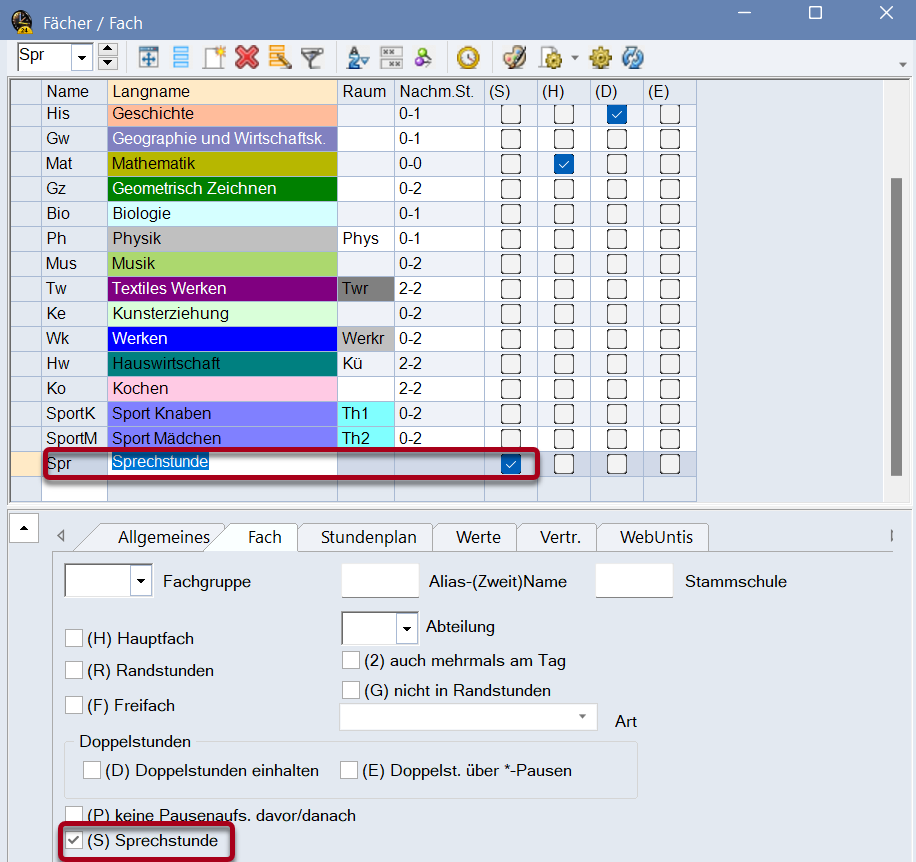Expand the Abteilung dropdown
The height and width of the screenshot is (862, 916).
click(406, 628)
